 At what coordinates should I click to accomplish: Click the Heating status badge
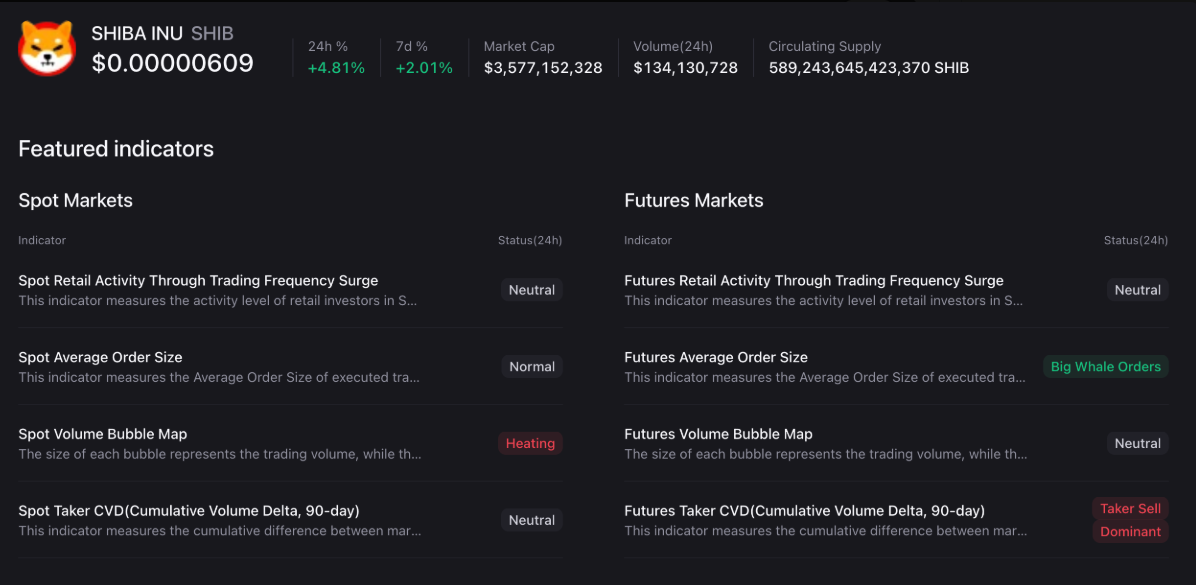click(530, 443)
